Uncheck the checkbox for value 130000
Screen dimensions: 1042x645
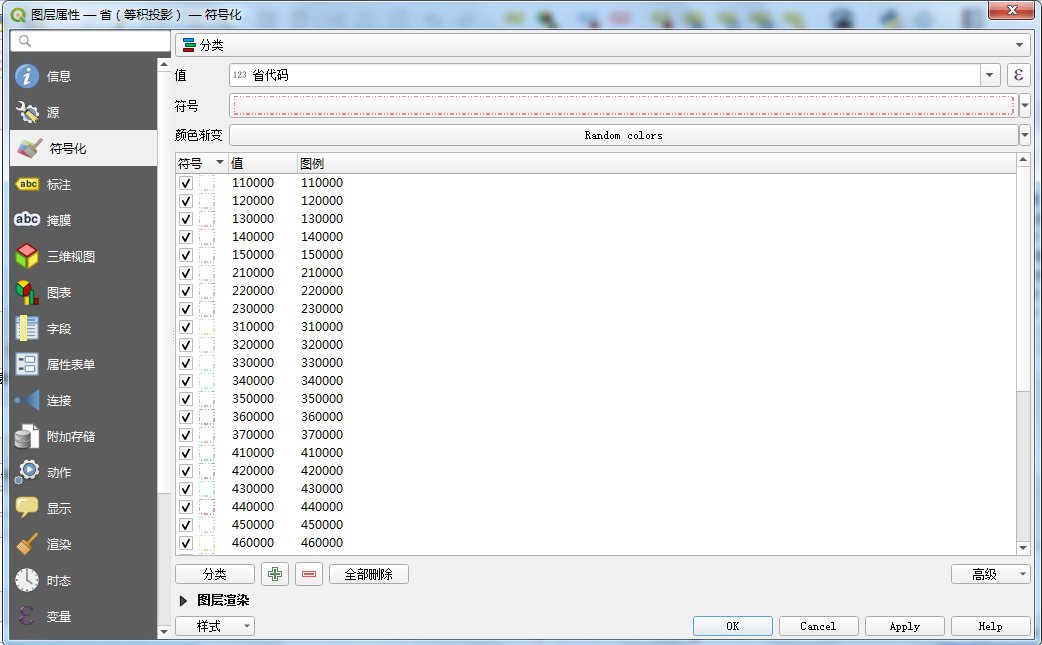pos(185,219)
